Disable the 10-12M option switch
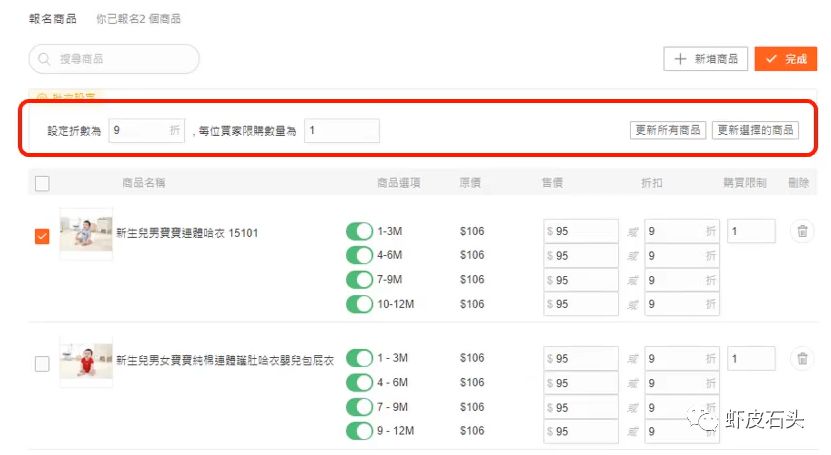Screen dimensions: 831x455 (359, 304)
